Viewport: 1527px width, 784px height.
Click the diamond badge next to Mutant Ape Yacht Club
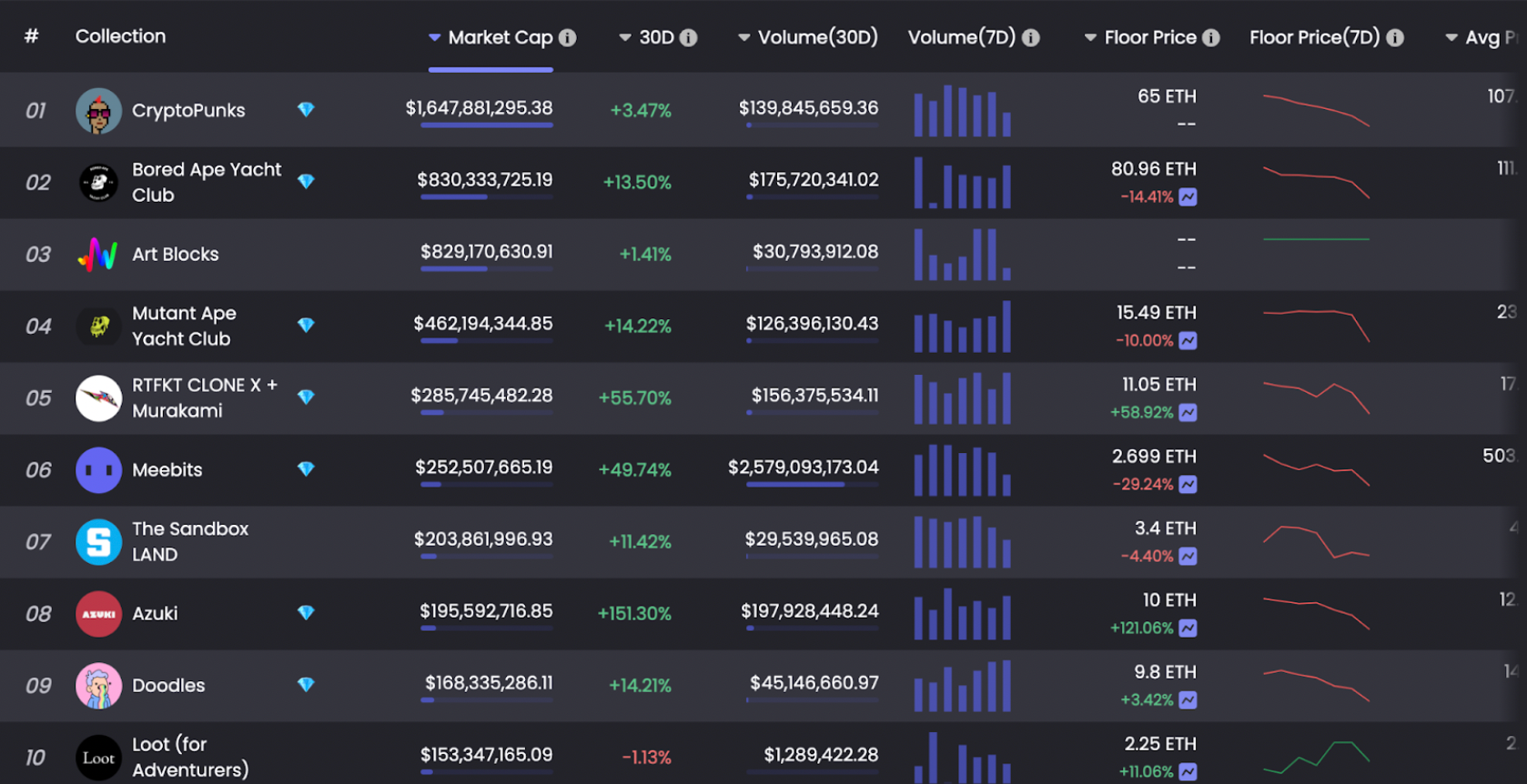tap(306, 326)
